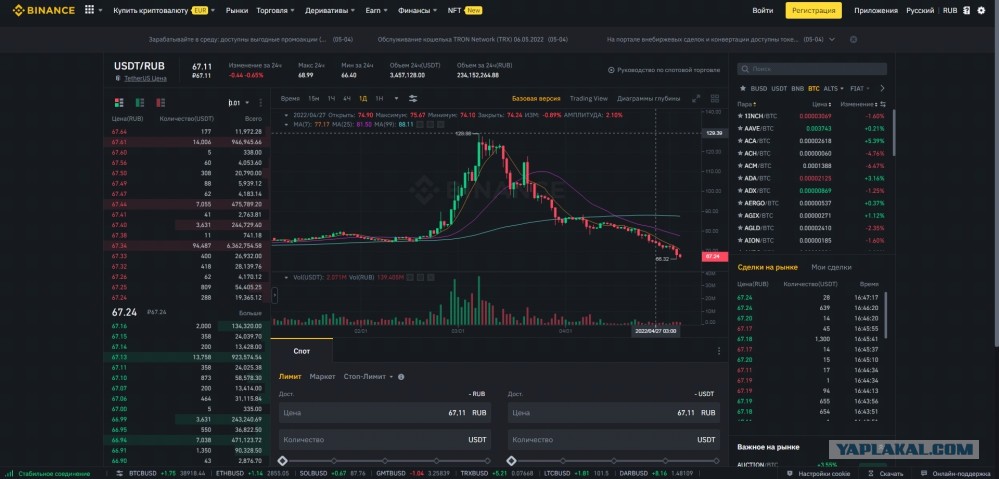This screenshot has height=479, width=999.
Task: Open the settings gear icon in header
Action: (x=981, y=10)
